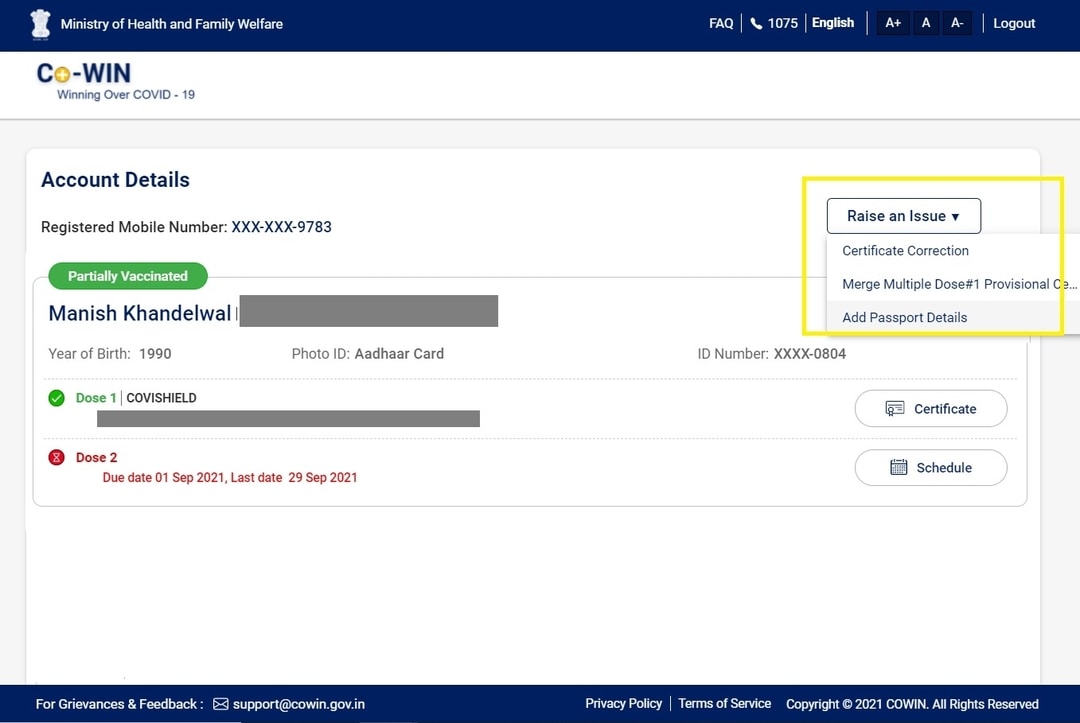Click the Dose 2 due date text
Viewport: 1080px width, 723px height.
click(x=230, y=477)
